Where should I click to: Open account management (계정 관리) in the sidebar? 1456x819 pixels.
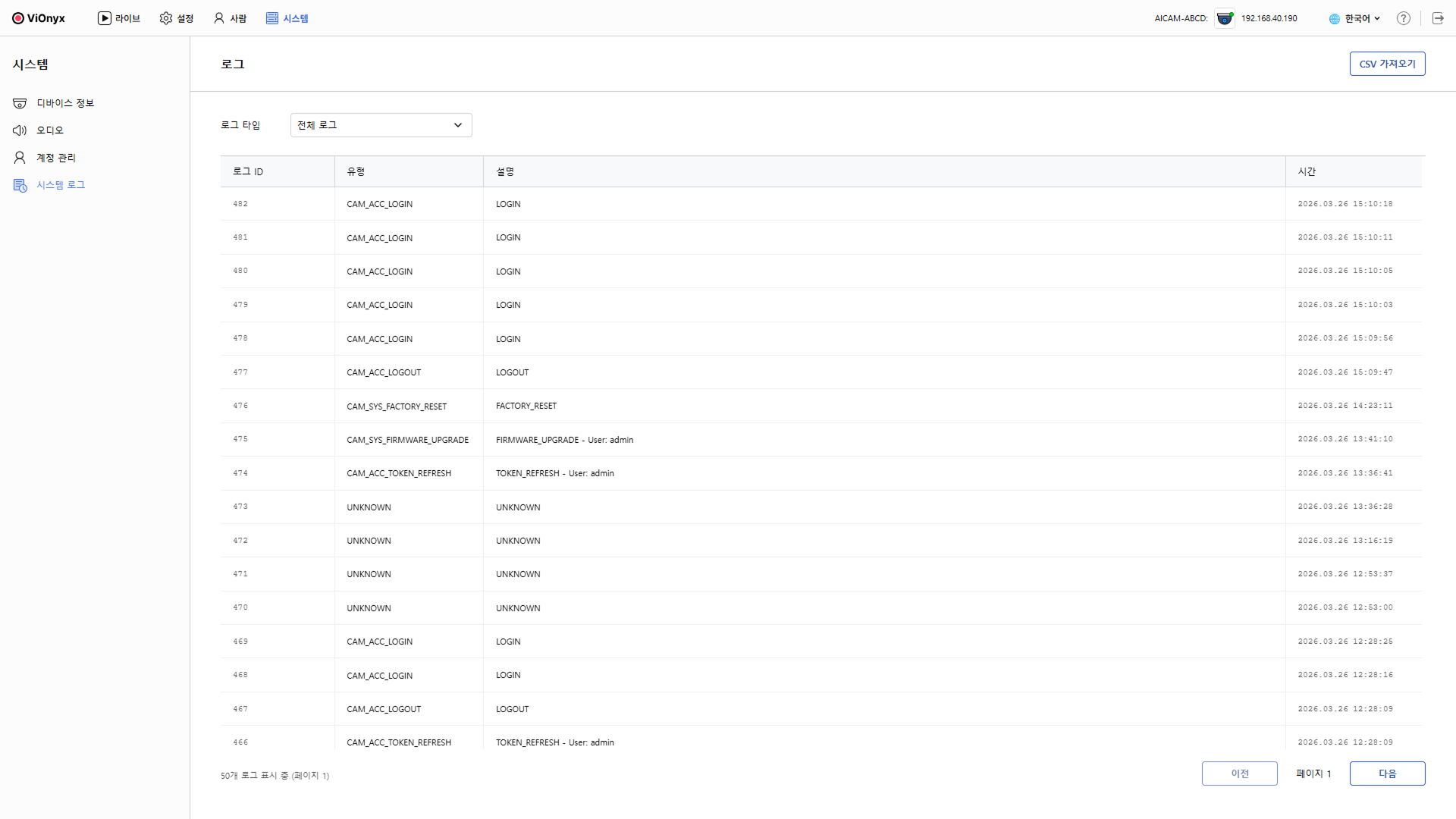click(x=55, y=158)
